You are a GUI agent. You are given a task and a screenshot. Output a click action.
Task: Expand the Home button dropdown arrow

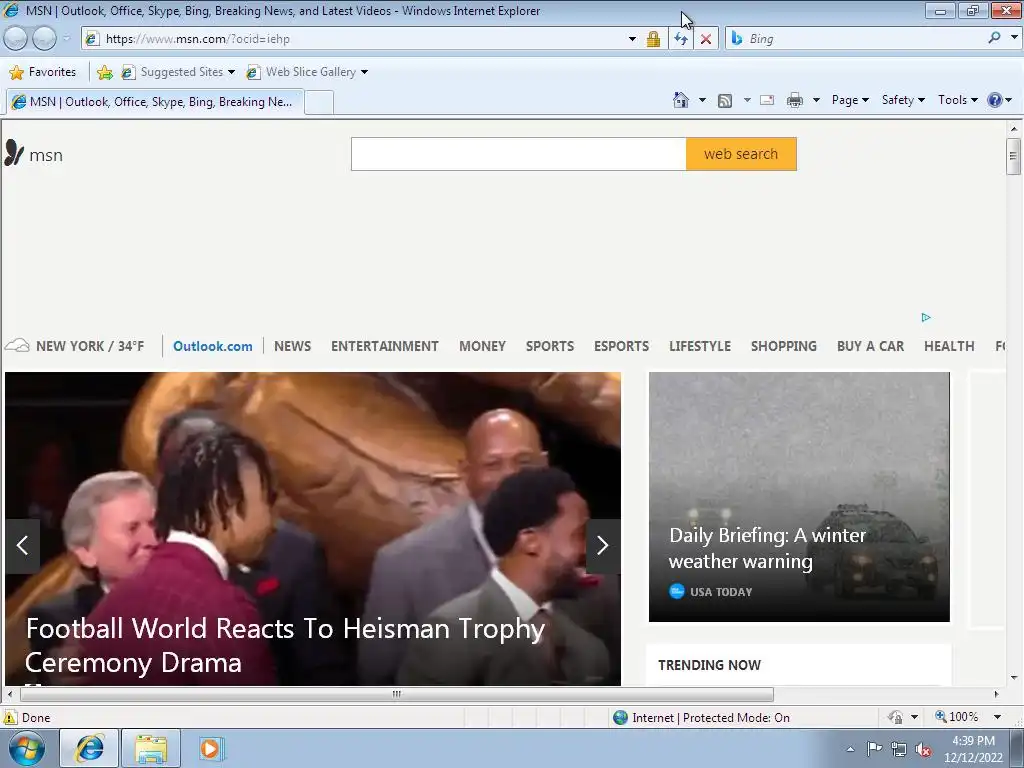(702, 100)
